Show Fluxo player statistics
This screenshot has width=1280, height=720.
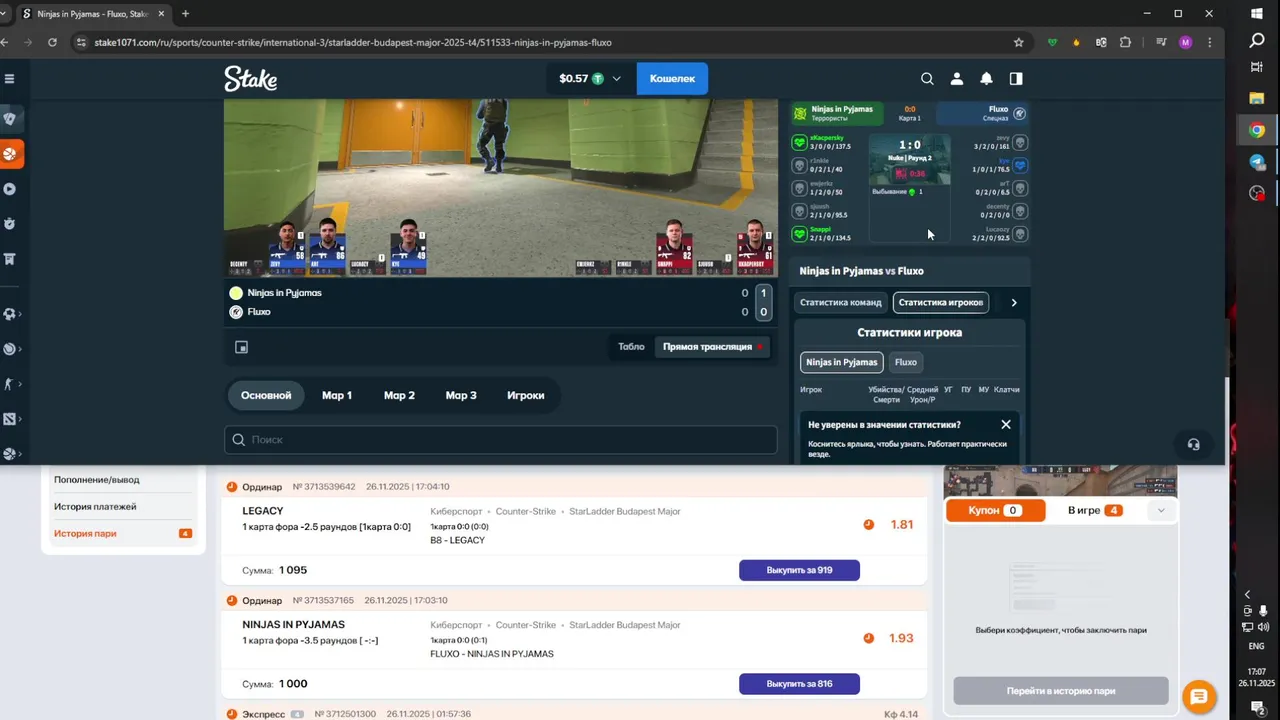tap(906, 362)
